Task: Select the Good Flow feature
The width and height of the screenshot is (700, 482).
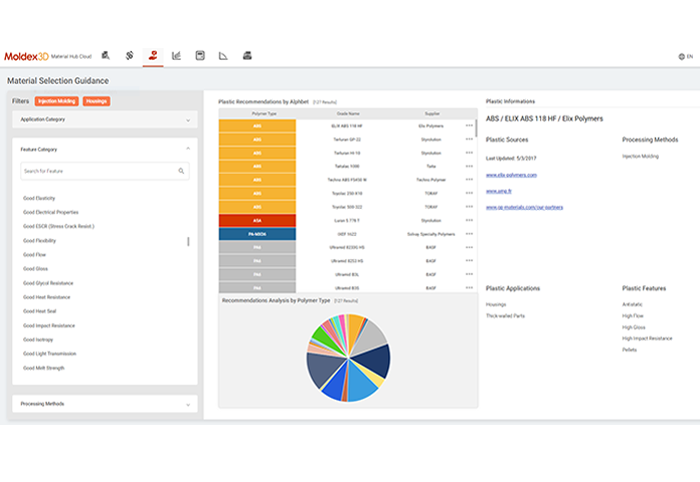Action: (x=34, y=255)
